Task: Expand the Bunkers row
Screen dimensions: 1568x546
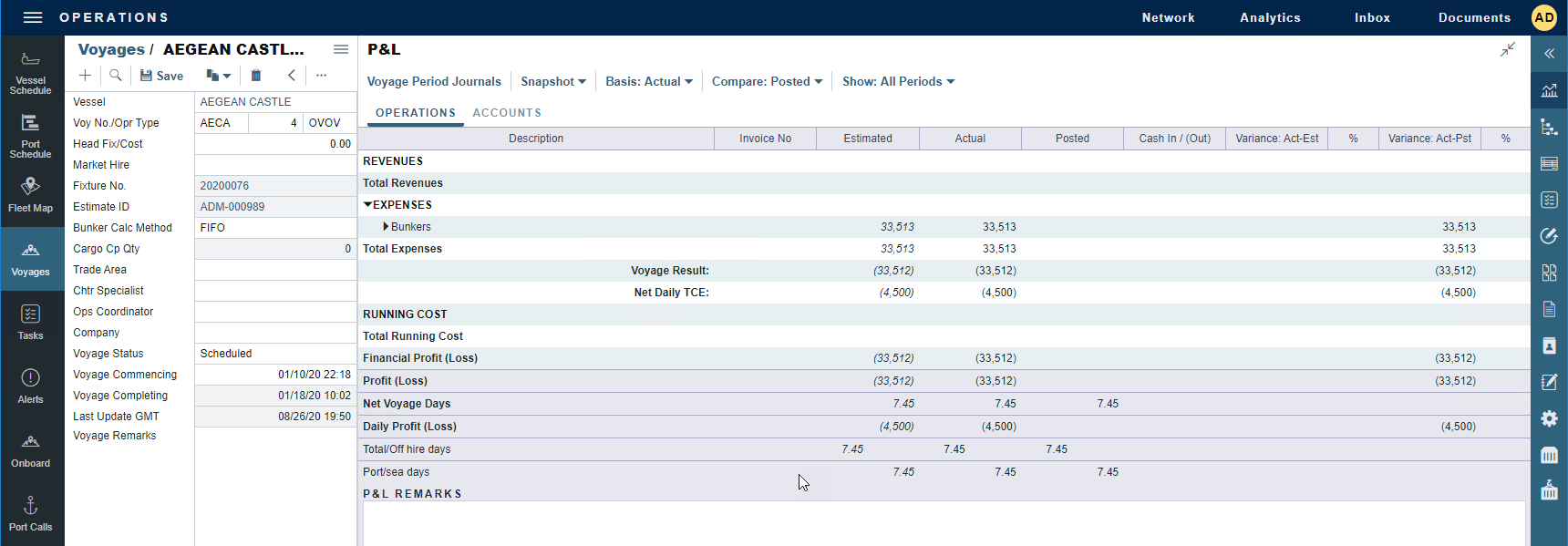Action: click(x=386, y=227)
